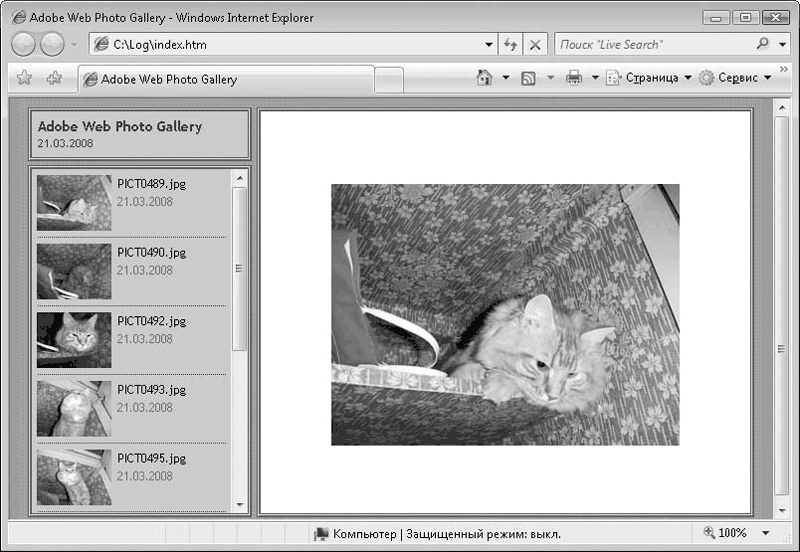
Task: Click the 100% zoom level button
Action: pos(725,533)
